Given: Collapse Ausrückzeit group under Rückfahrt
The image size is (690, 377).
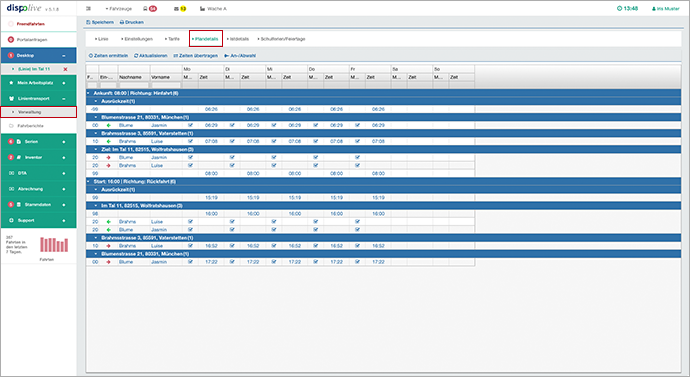Looking at the screenshot, I should click(x=96, y=190).
